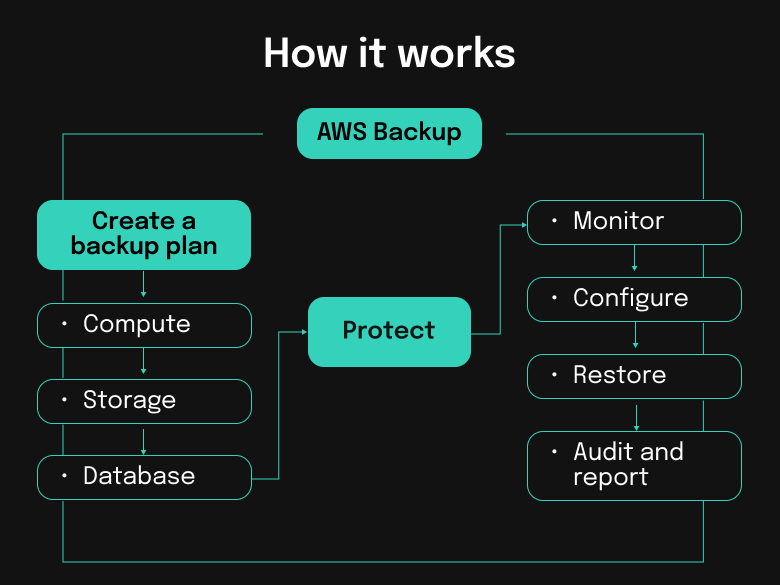This screenshot has height=585, width=780.
Task: Click the Configure step
Action: pos(634,299)
